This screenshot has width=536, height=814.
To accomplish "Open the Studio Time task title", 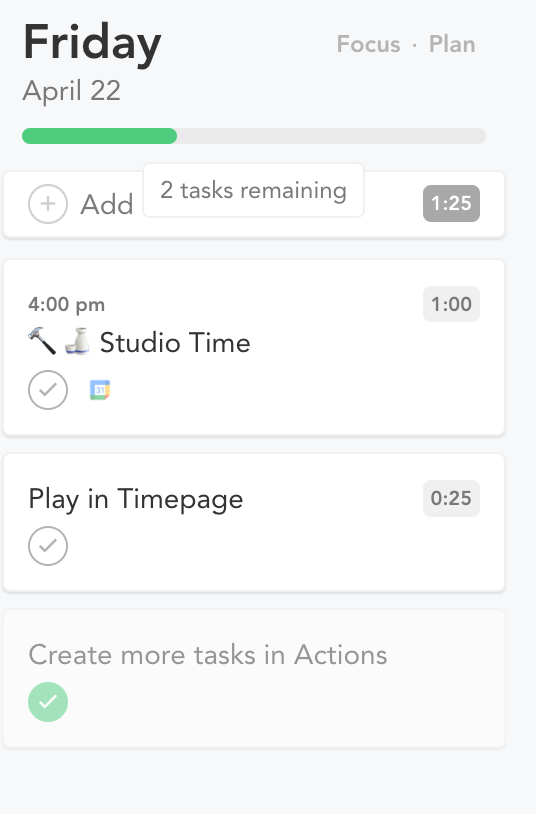I will 175,343.
